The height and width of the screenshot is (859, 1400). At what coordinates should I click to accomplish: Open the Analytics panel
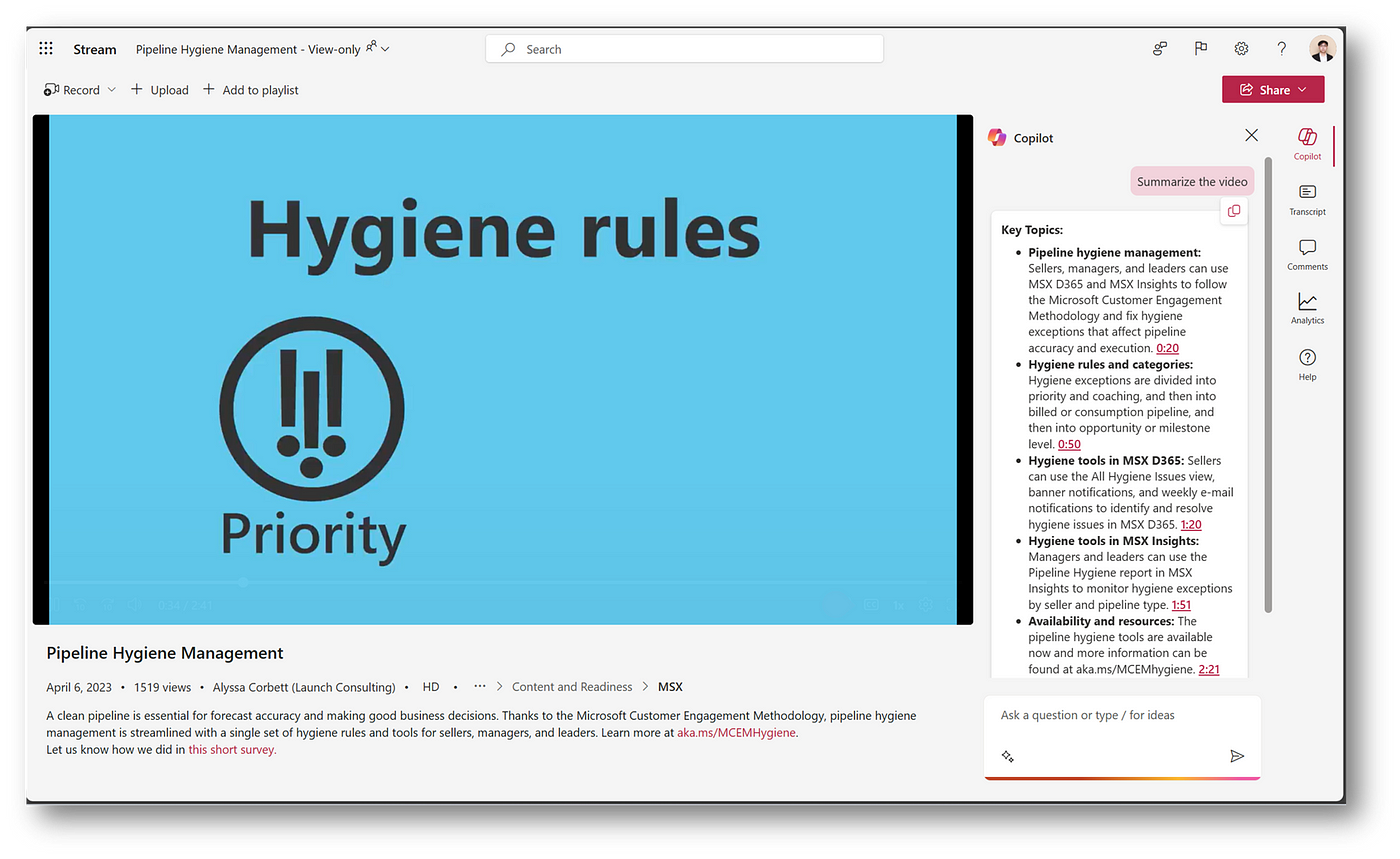[1307, 308]
